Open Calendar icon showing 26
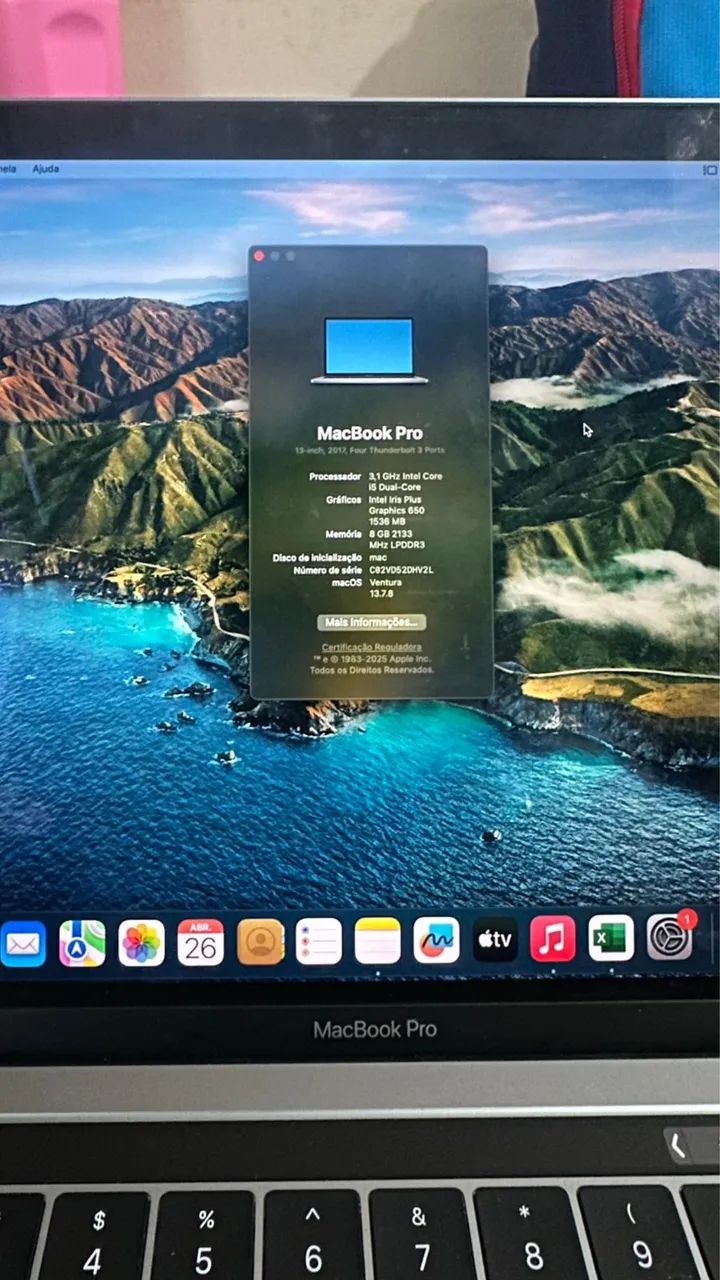Screen dimensions: 720x1280 pos(201,942)
